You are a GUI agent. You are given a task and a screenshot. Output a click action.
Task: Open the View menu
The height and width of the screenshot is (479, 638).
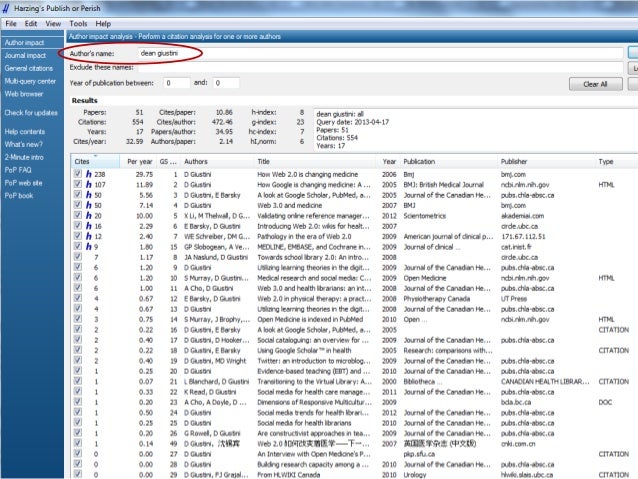53,23
